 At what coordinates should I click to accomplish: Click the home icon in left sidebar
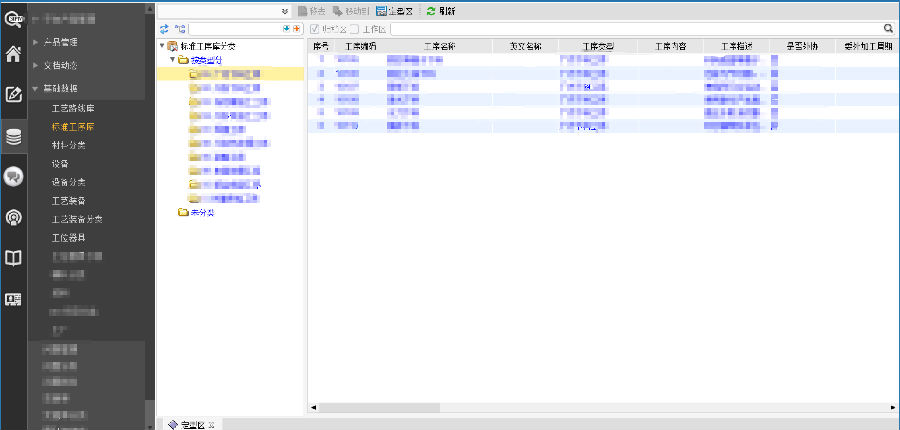13,54
